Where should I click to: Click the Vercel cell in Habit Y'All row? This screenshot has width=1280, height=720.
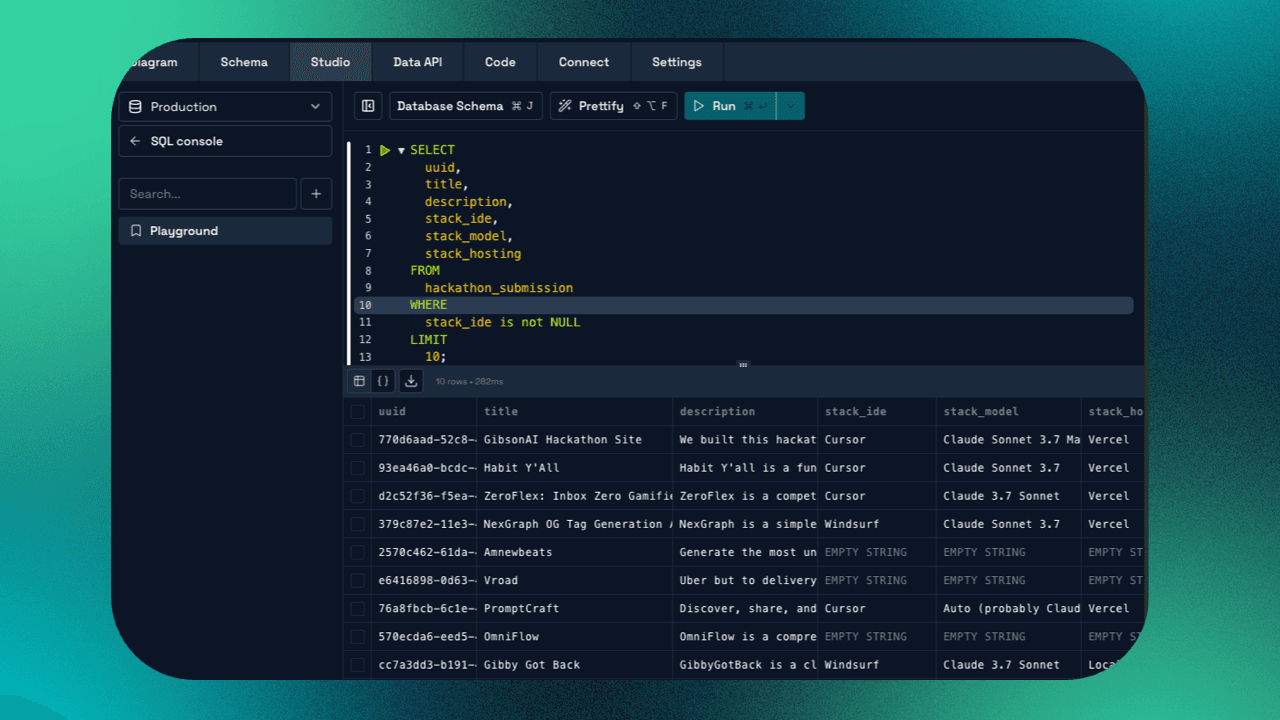(x=1114, y=467)
